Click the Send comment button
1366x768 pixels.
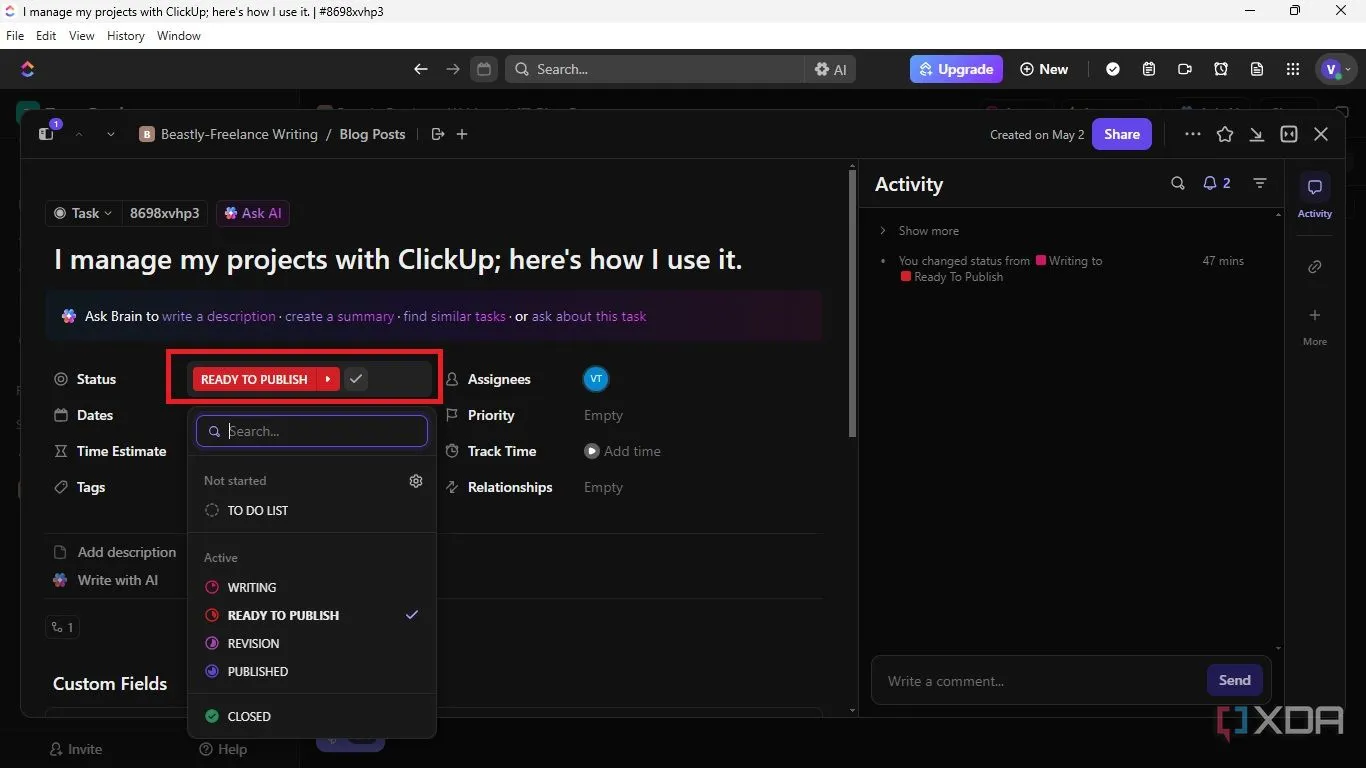[1234, 680]
